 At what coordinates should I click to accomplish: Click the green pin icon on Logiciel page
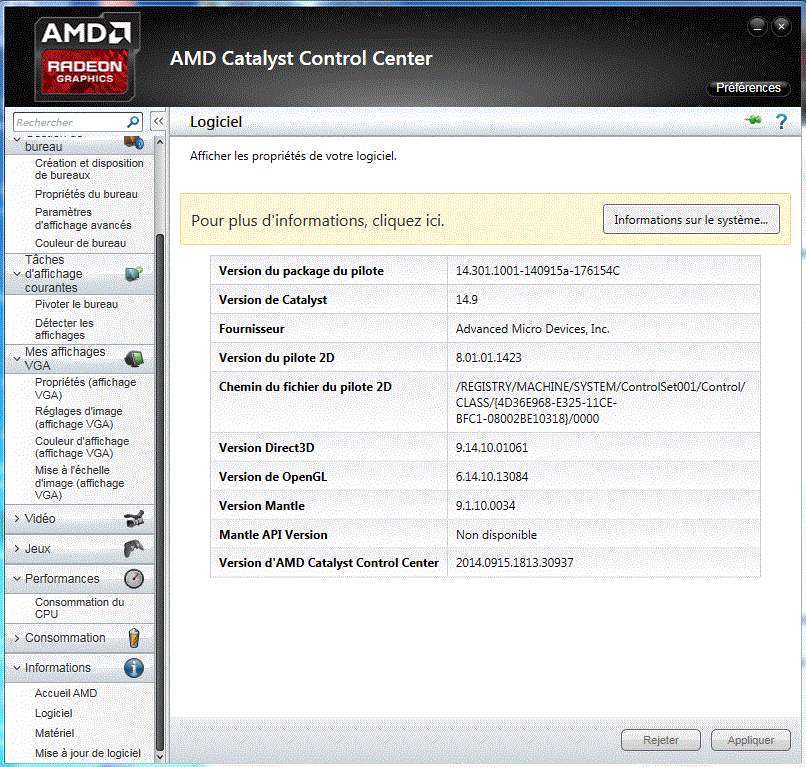pos(753,120)
